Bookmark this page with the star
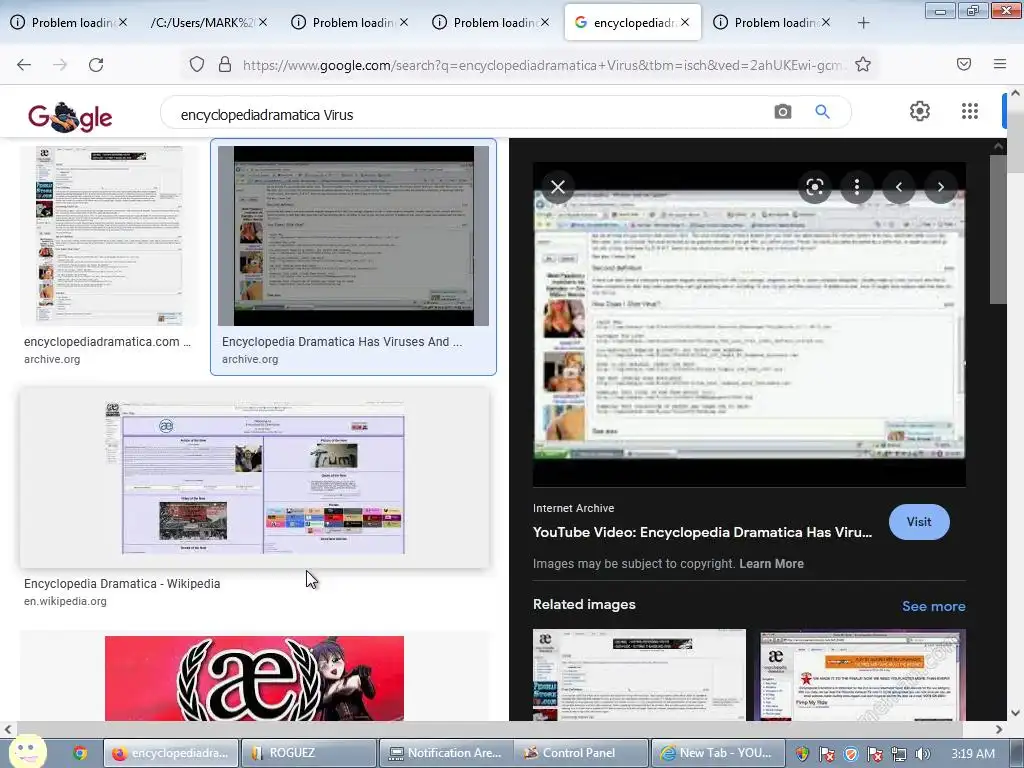 (863, 65)
